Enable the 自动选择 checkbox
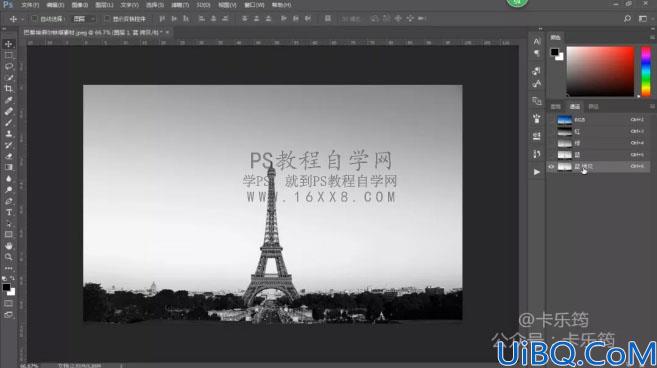 click(x=34, y=19)
